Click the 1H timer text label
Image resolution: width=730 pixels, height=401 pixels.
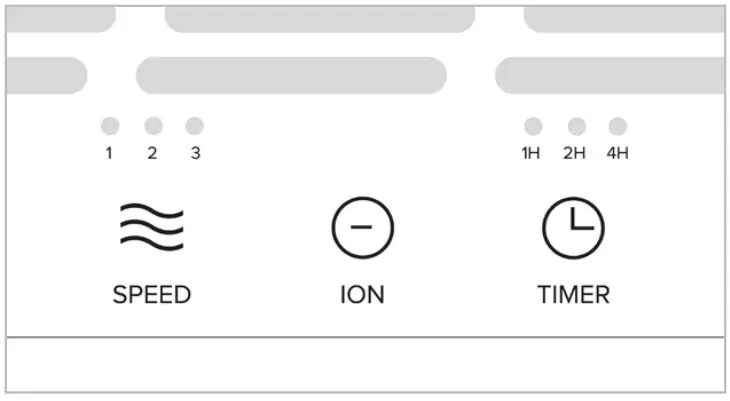click(531, 154)
